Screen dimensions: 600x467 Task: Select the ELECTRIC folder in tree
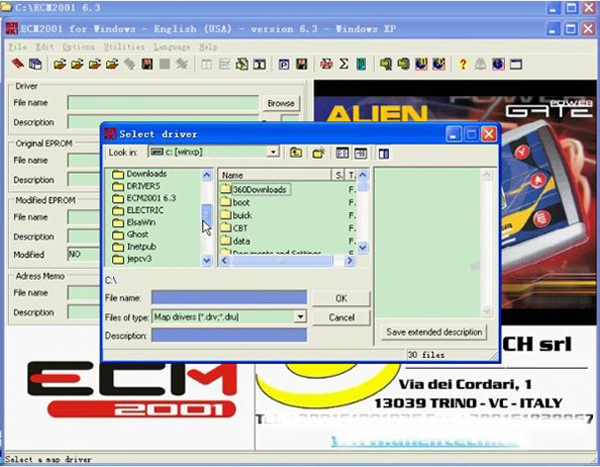click(138, 211)
